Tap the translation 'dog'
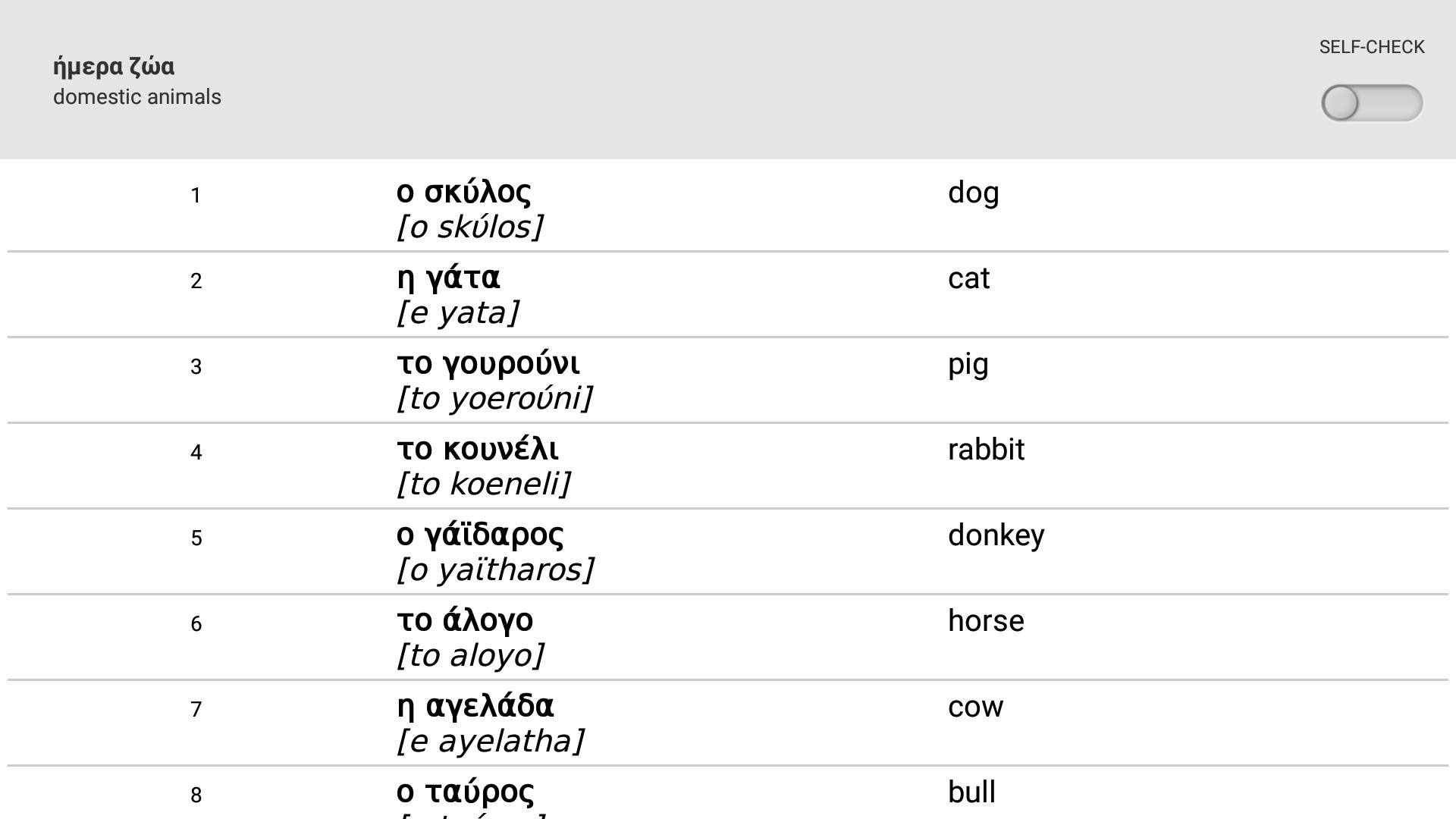Screen dimensions: 1456x819 pyautogui.click(x=973, y=193)
